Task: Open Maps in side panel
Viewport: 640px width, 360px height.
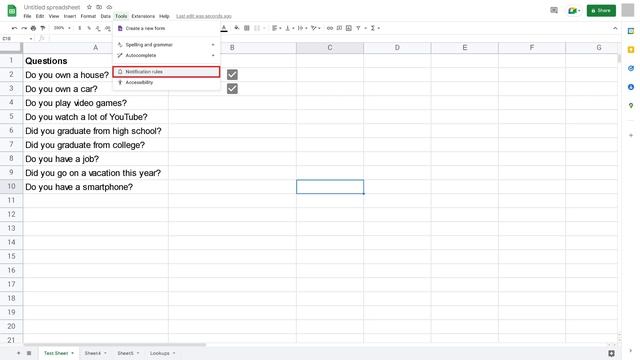Action: point(631,106)
